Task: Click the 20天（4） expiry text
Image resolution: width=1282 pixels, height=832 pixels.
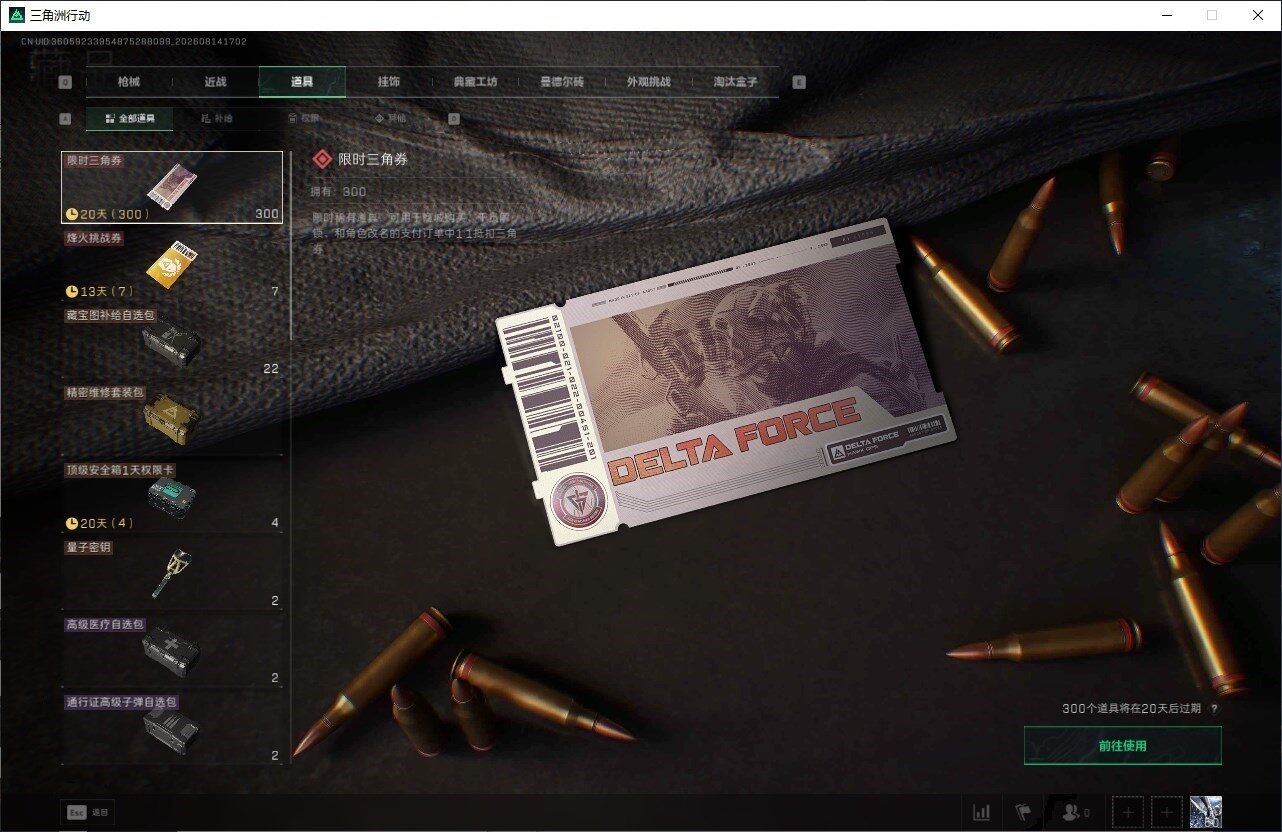Action: 107,523
